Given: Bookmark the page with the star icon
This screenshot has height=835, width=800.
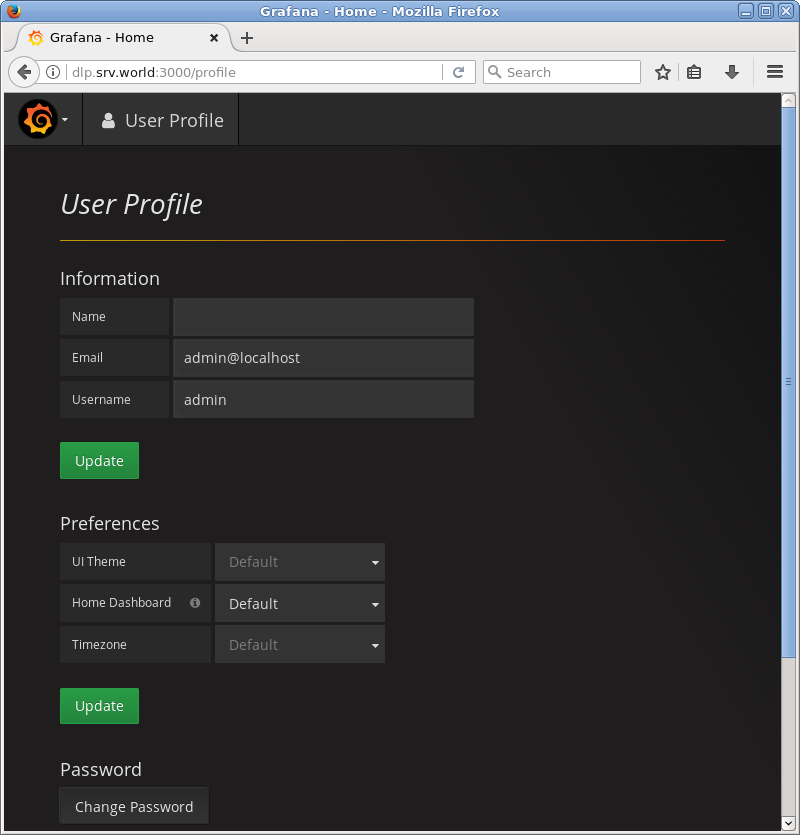Looking at the screenshot, I should tap(662, 71).
